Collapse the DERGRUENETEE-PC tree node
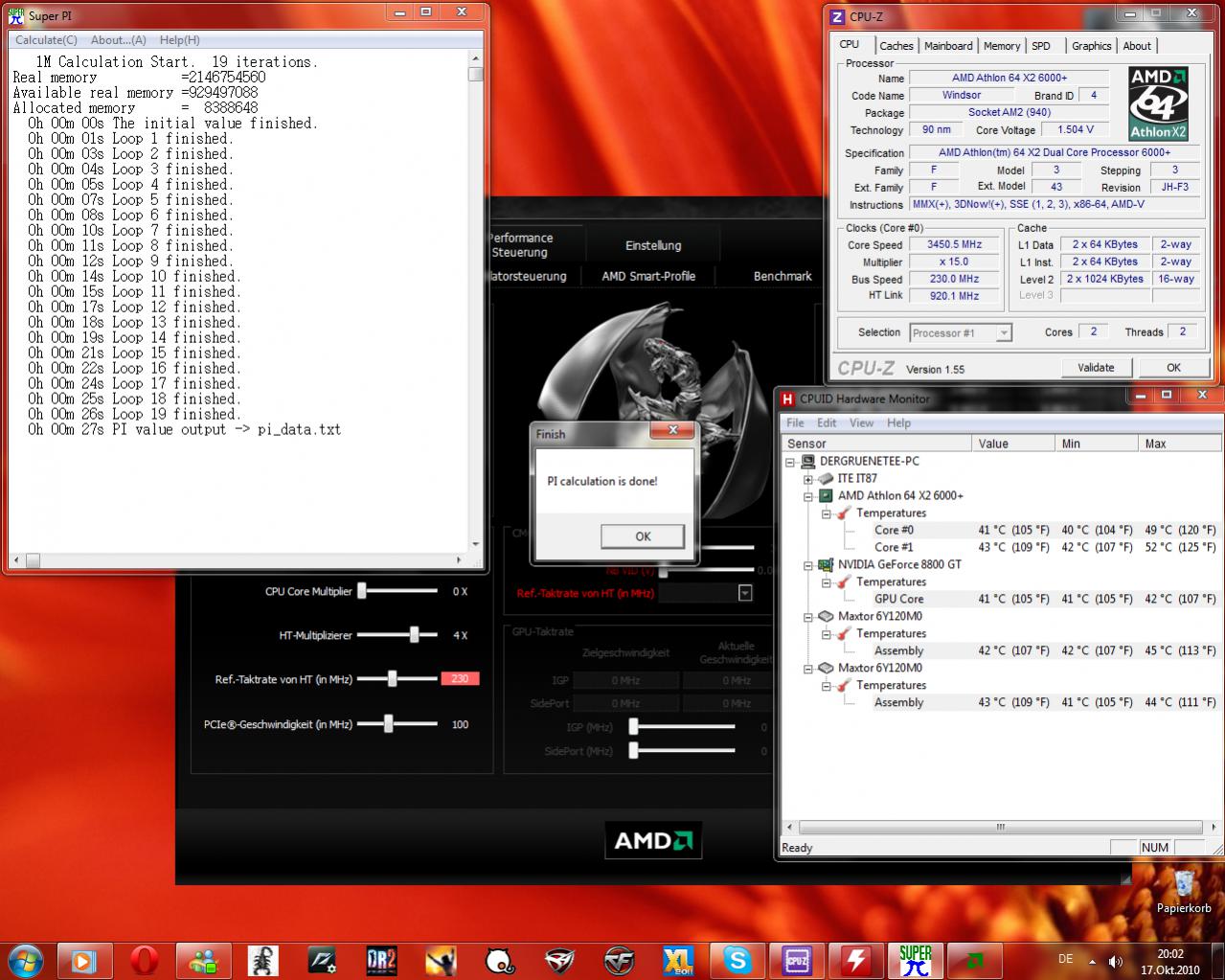Screen dimensions: 1225x980 [791, 462]
